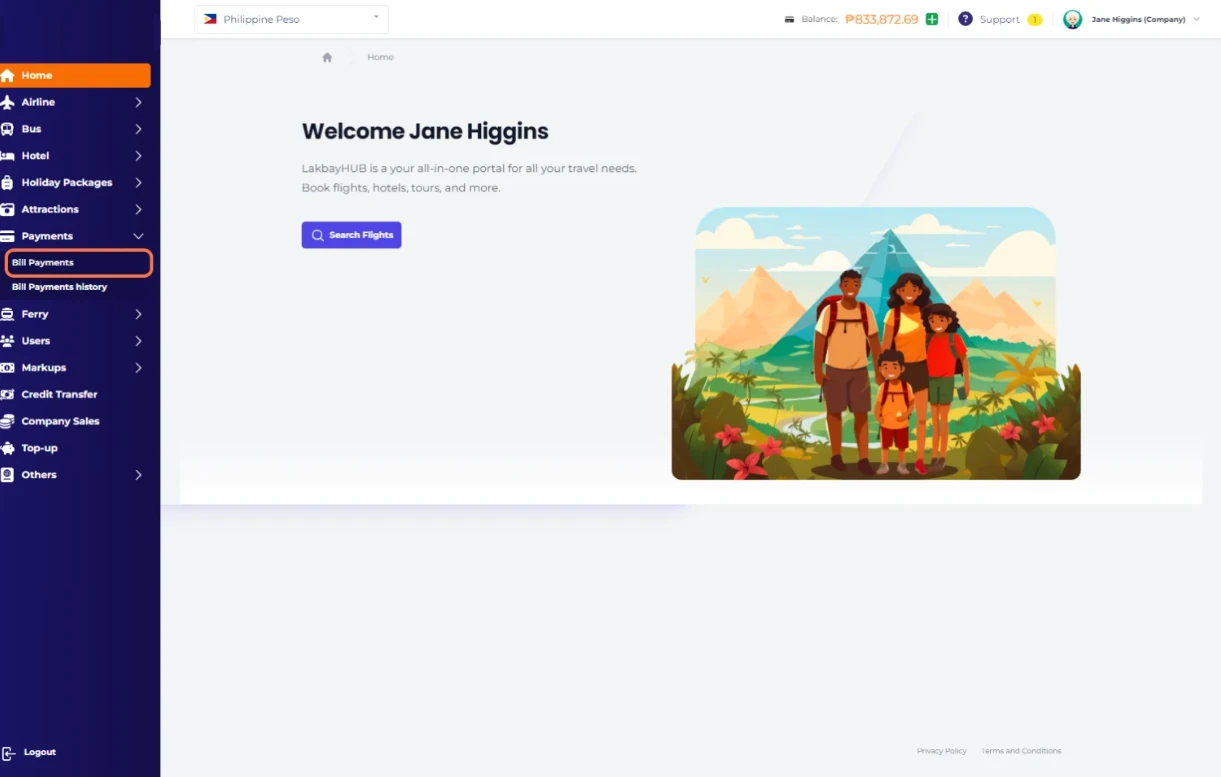Click the green add balance plus icon
The height and width of the screenshot is (777, 1221).
[x=932, y=19]
